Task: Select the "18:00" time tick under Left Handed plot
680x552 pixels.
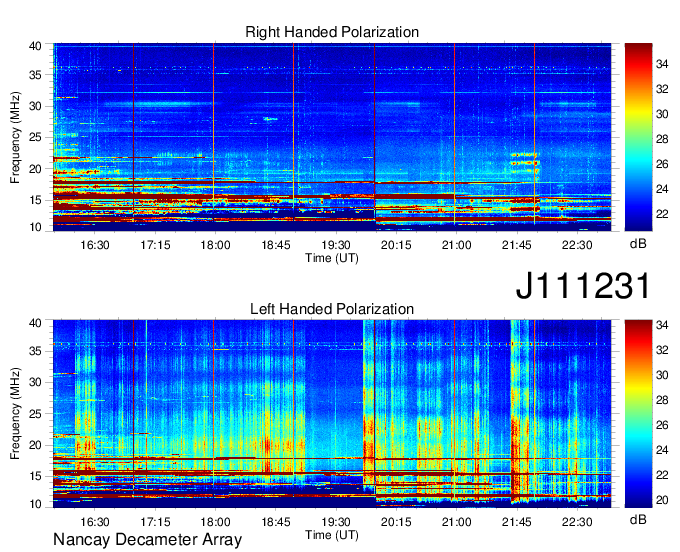Action: coord(216,522)
